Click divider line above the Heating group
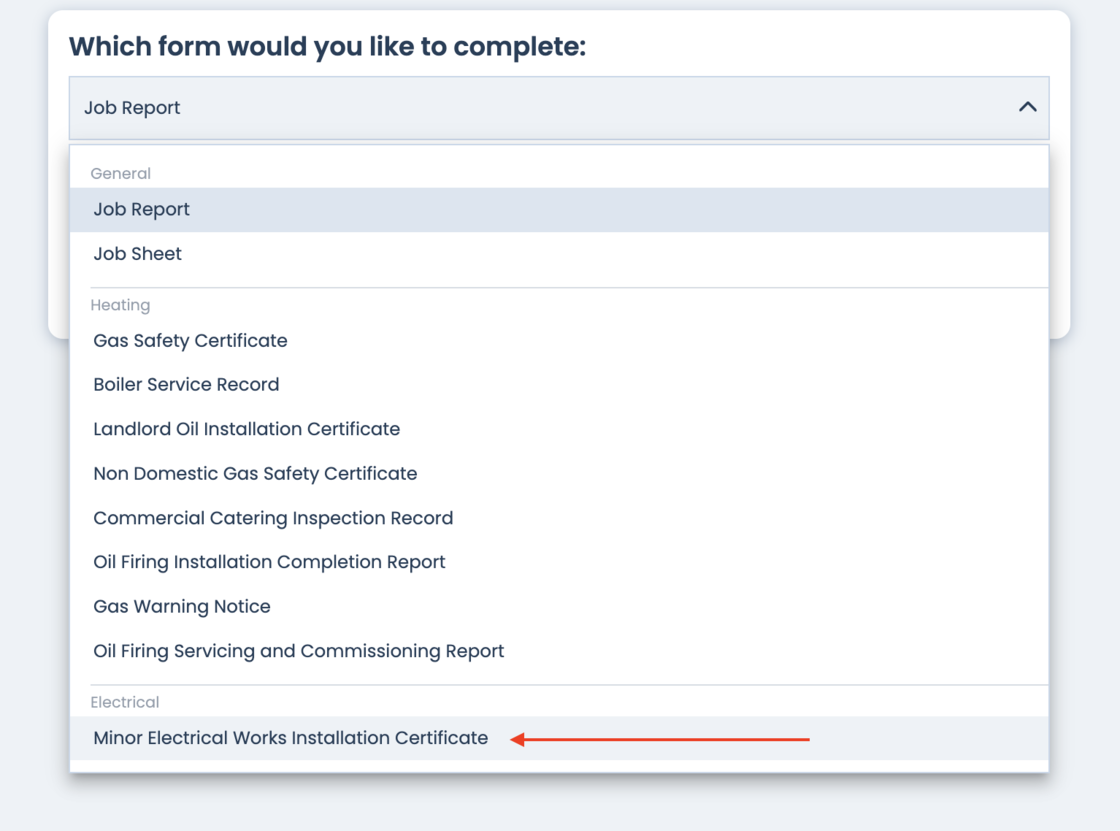This screenshot has height=831, width=1120. click(x=559, y=288)
